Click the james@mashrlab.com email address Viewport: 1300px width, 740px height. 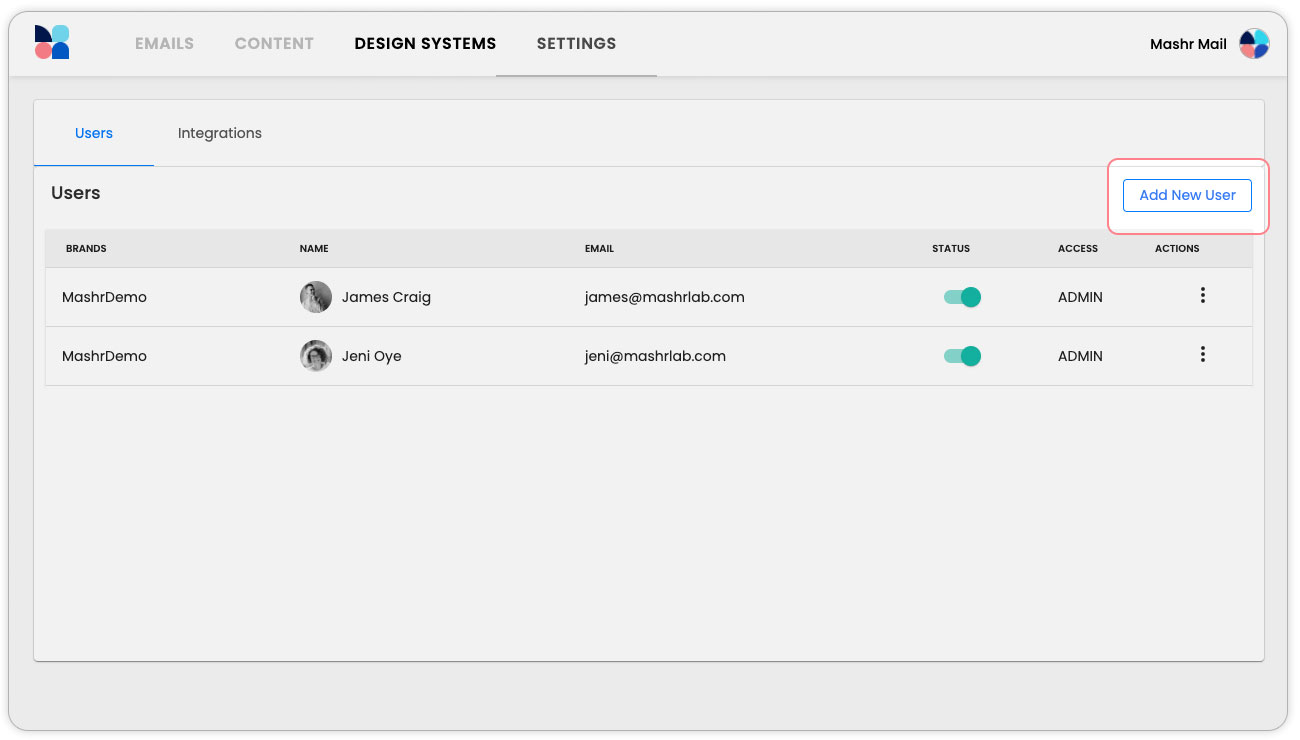(x=664, y=297)
